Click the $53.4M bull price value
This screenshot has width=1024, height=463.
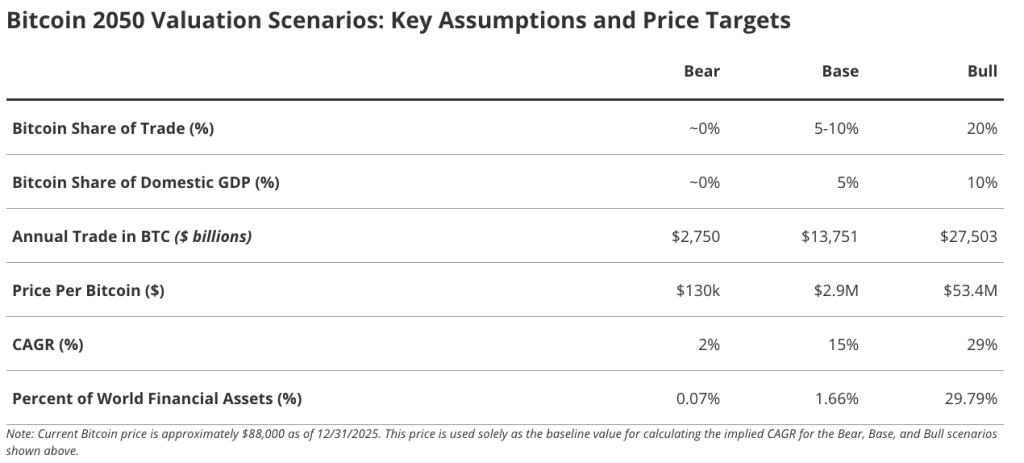pyautogui.click(x=970, y=290)
